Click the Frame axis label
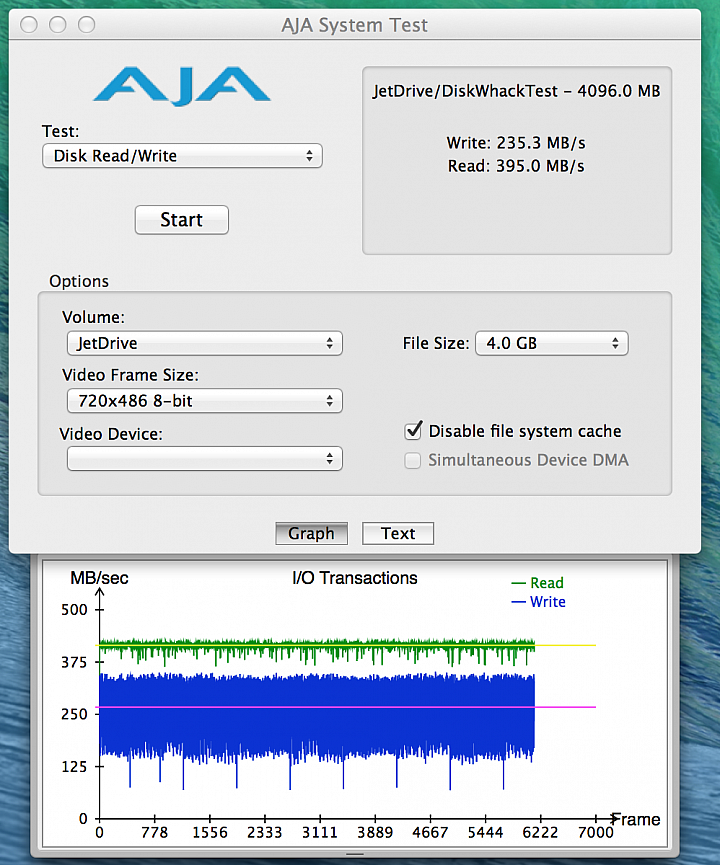720x865 pixels. click(637, 820)
